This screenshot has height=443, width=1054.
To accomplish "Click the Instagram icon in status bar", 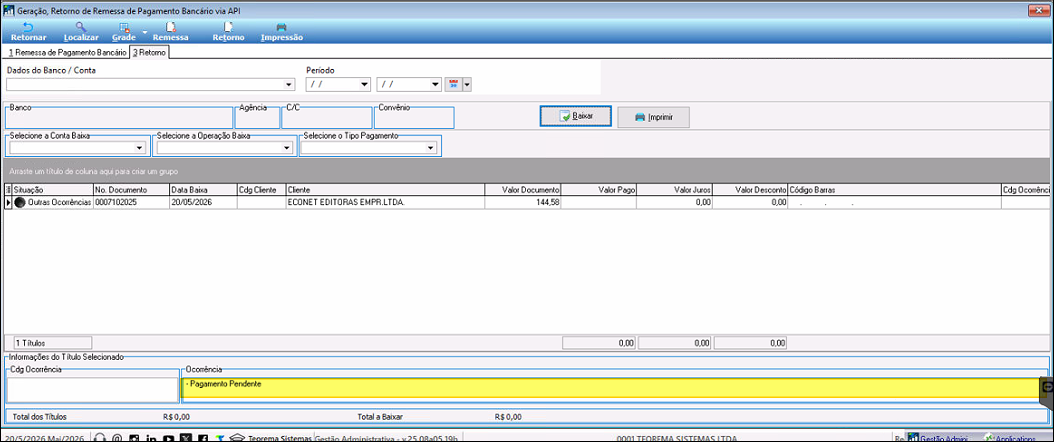I will (134, 438).
